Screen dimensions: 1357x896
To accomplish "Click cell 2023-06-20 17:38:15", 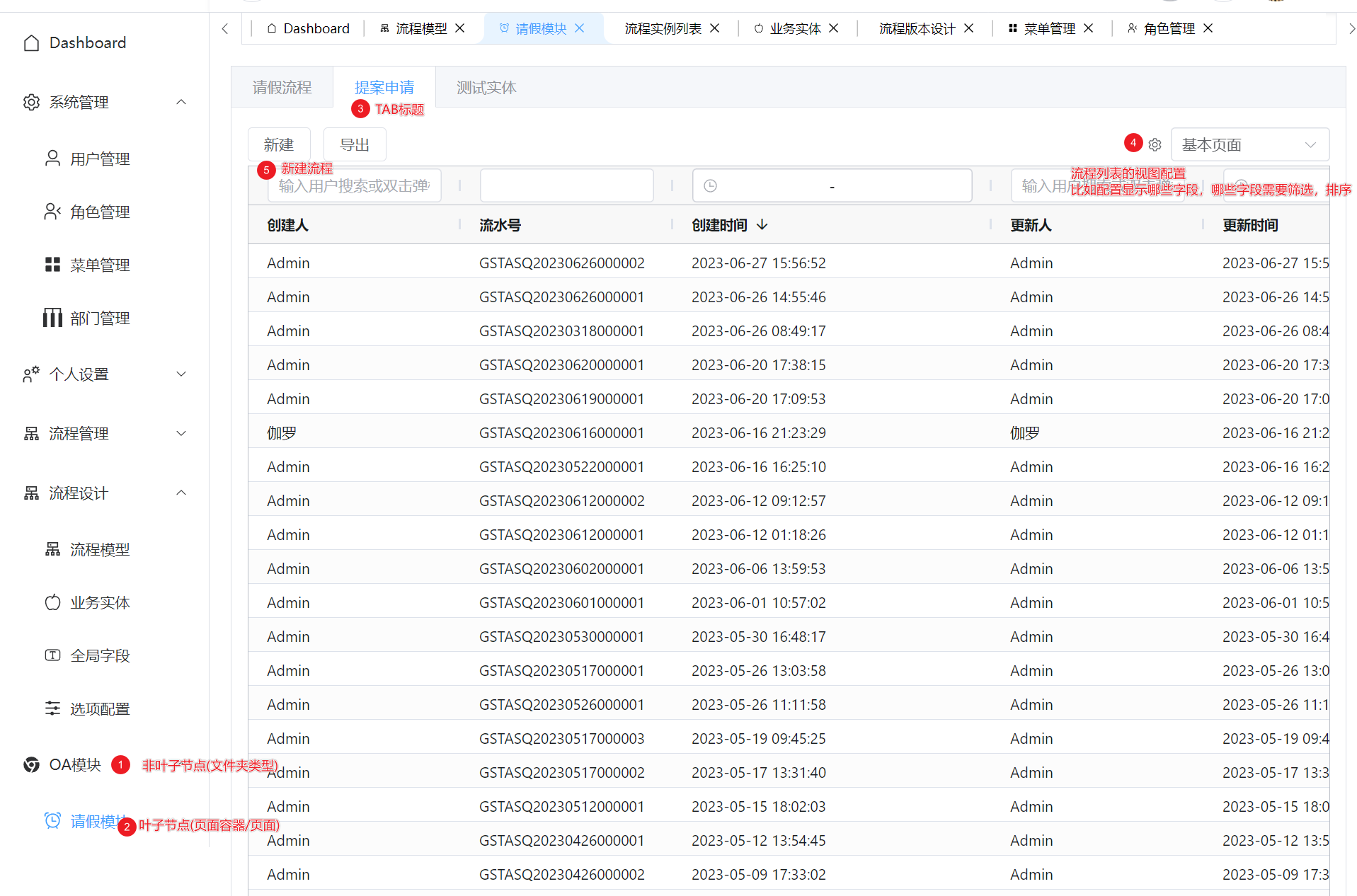I will tap(759, 365).
